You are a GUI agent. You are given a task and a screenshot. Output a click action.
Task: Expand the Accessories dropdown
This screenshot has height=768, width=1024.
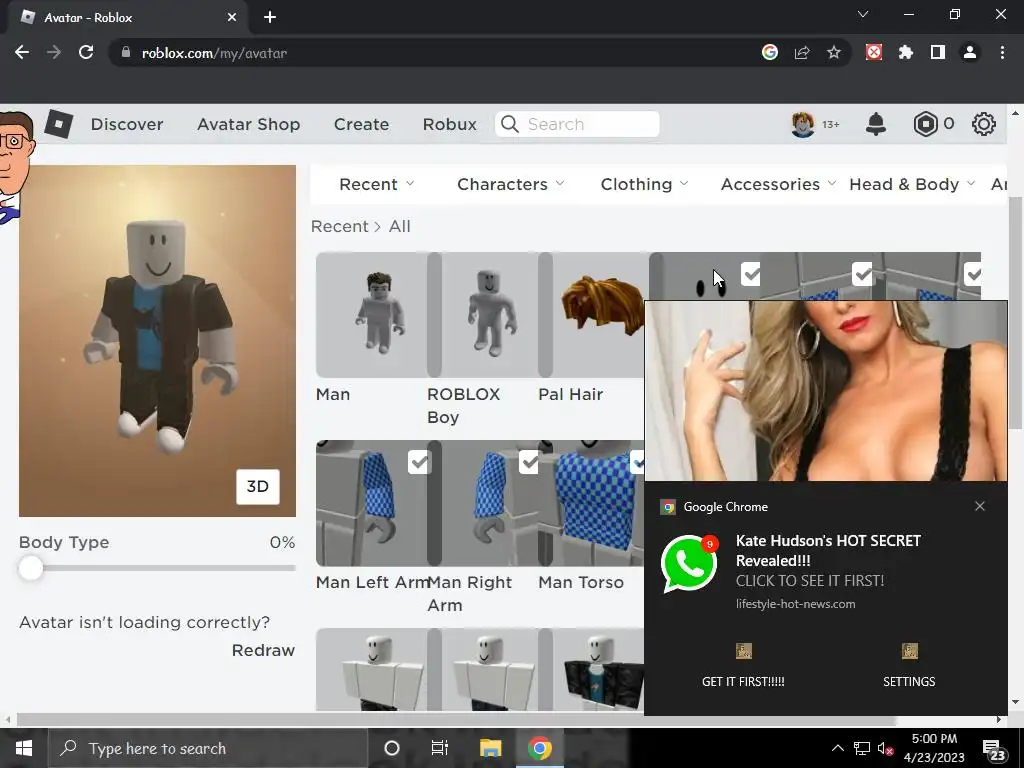778,184
